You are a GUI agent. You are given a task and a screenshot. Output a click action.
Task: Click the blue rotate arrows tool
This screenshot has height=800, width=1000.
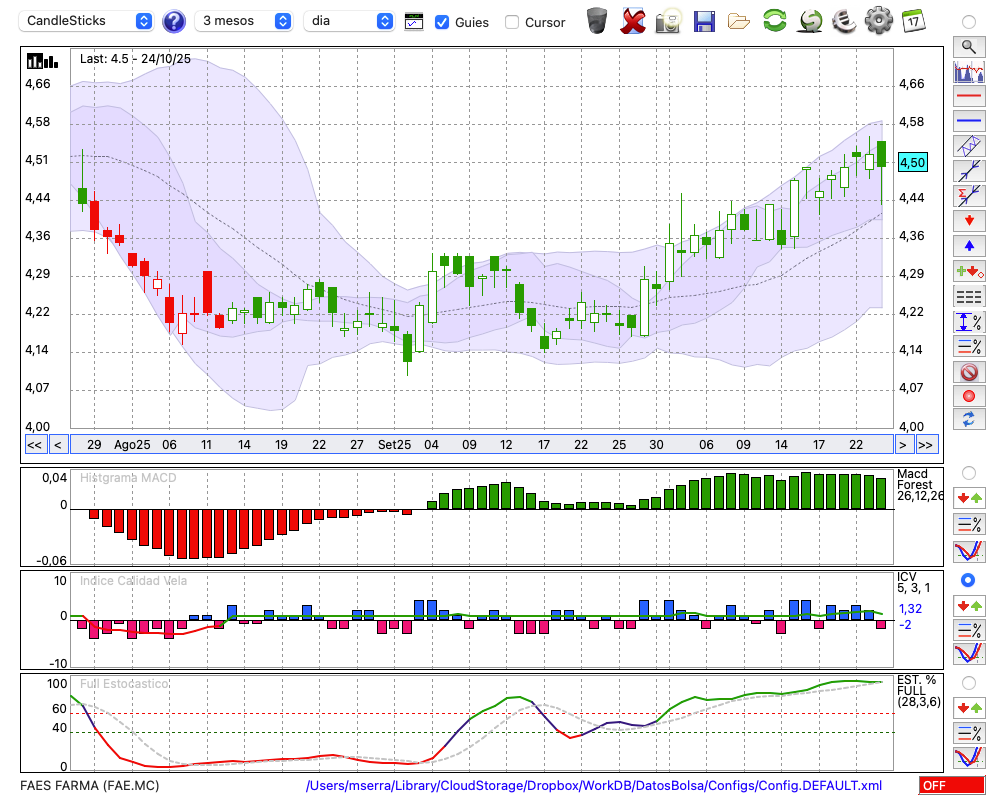point(969,420)
